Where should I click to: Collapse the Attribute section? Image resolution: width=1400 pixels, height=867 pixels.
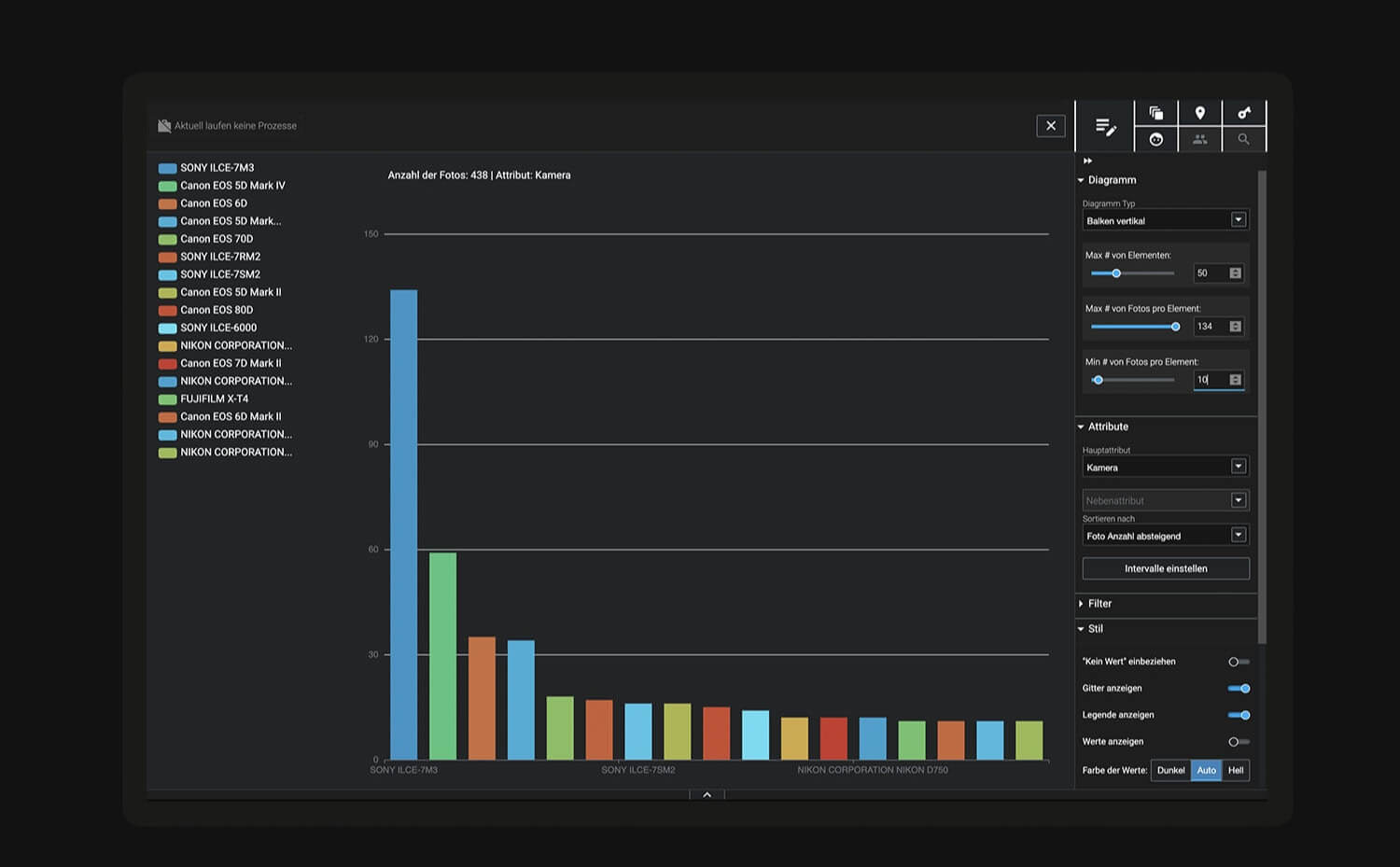click(x=1103, y=427)
